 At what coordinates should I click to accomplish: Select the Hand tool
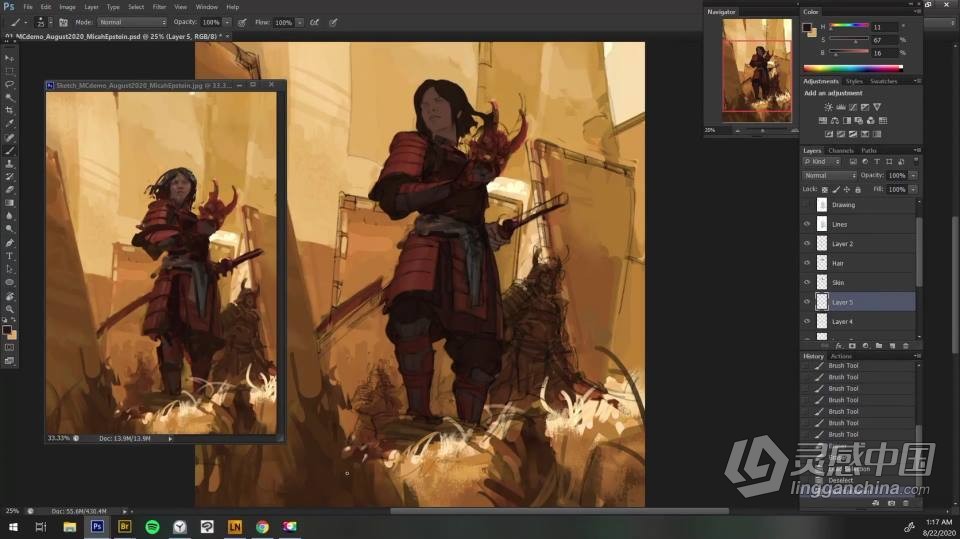click(x=9, y=296)
